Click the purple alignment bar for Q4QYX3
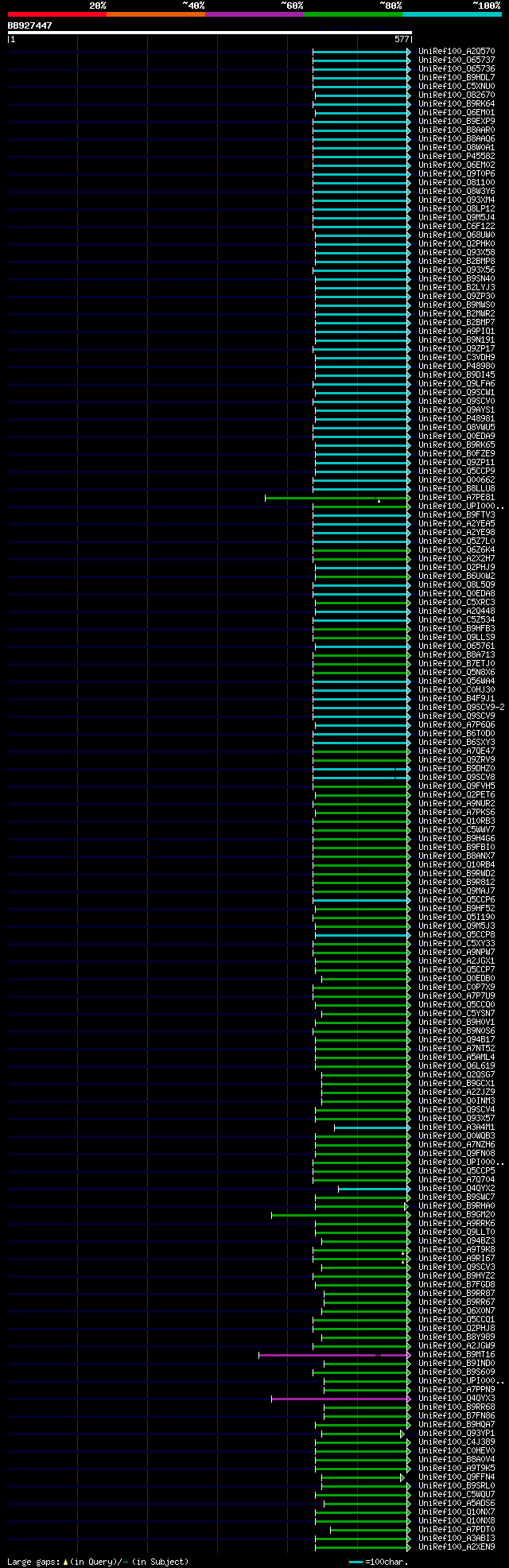The height and width of the screenshot is (1568, 509). coord(341,1399)
